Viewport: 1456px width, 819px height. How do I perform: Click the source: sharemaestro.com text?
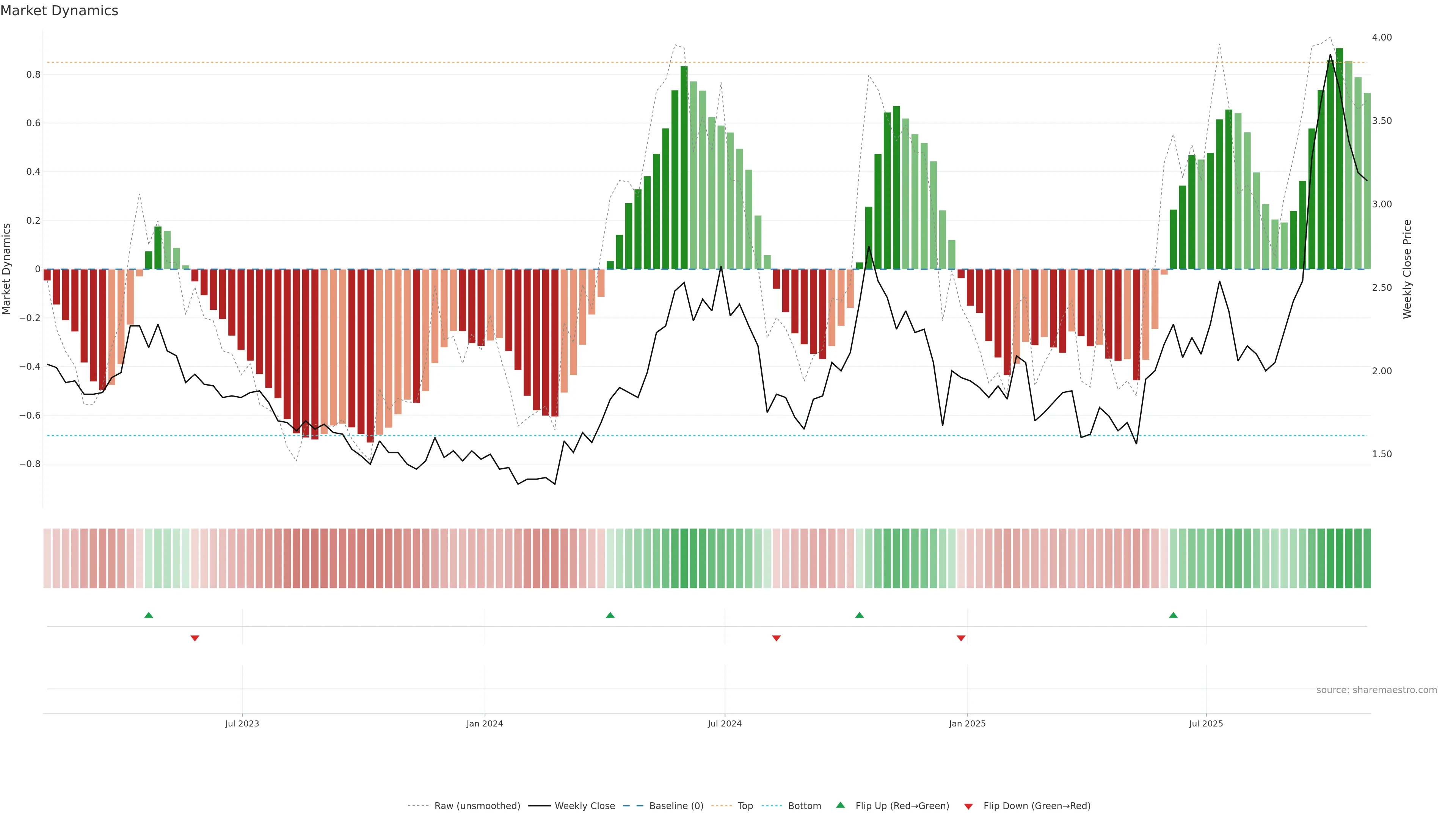[1376, 690]
